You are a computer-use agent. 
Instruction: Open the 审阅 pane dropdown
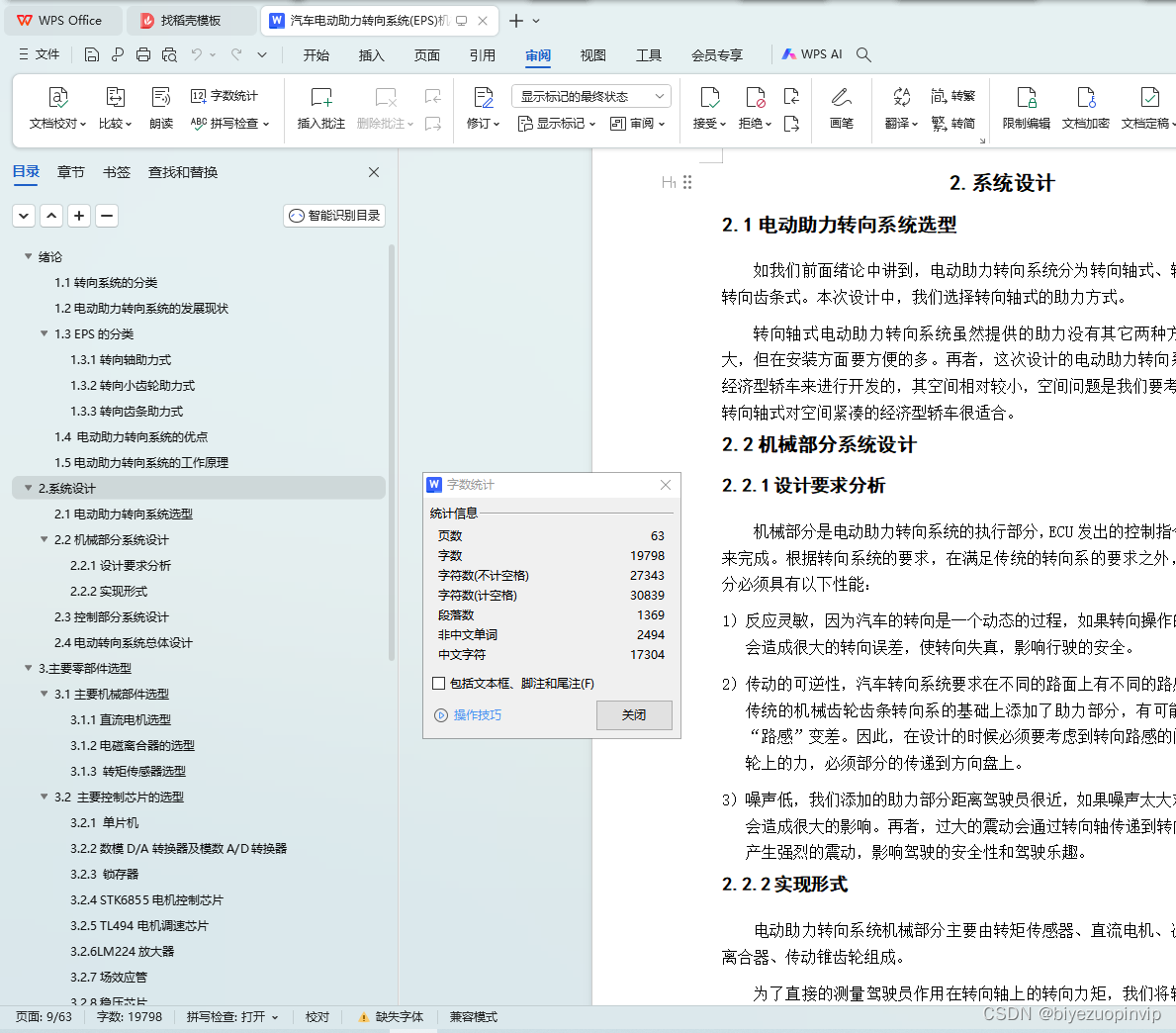click(x=638, y=123)
